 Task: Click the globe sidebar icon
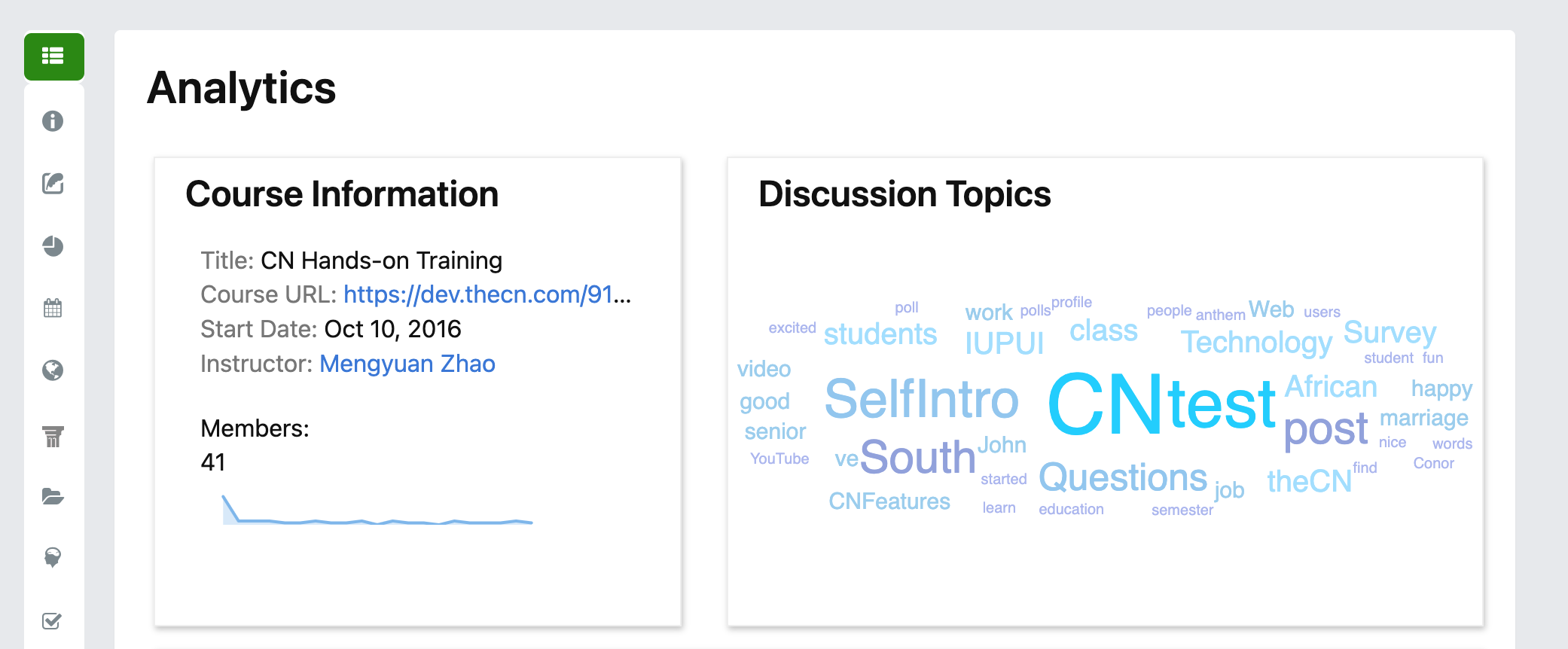53,370
